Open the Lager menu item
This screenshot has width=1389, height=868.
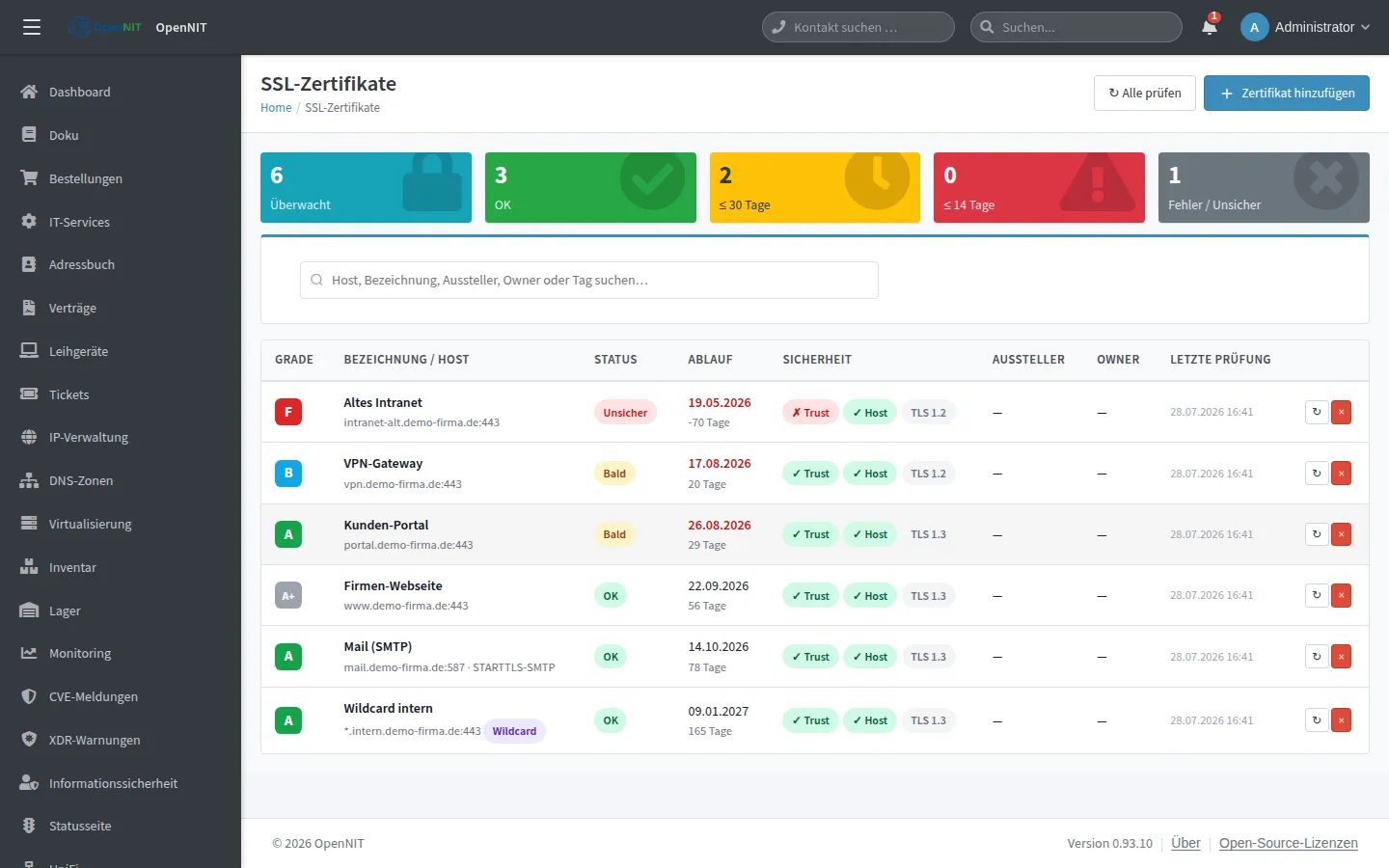point(121,610)
